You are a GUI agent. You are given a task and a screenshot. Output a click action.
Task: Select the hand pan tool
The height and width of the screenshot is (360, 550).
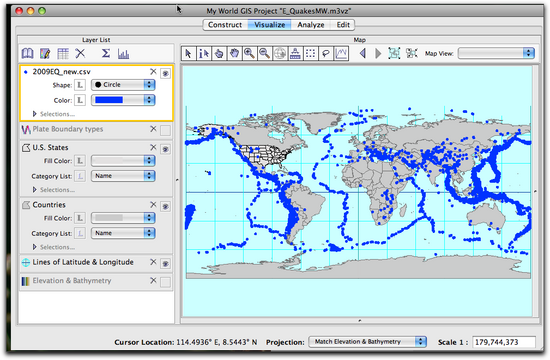tap(234, 54)
